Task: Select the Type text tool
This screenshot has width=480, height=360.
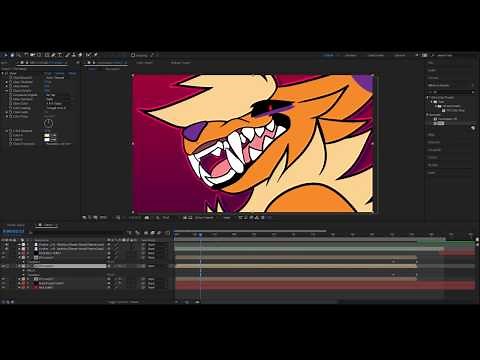Action: pos(60,55)
